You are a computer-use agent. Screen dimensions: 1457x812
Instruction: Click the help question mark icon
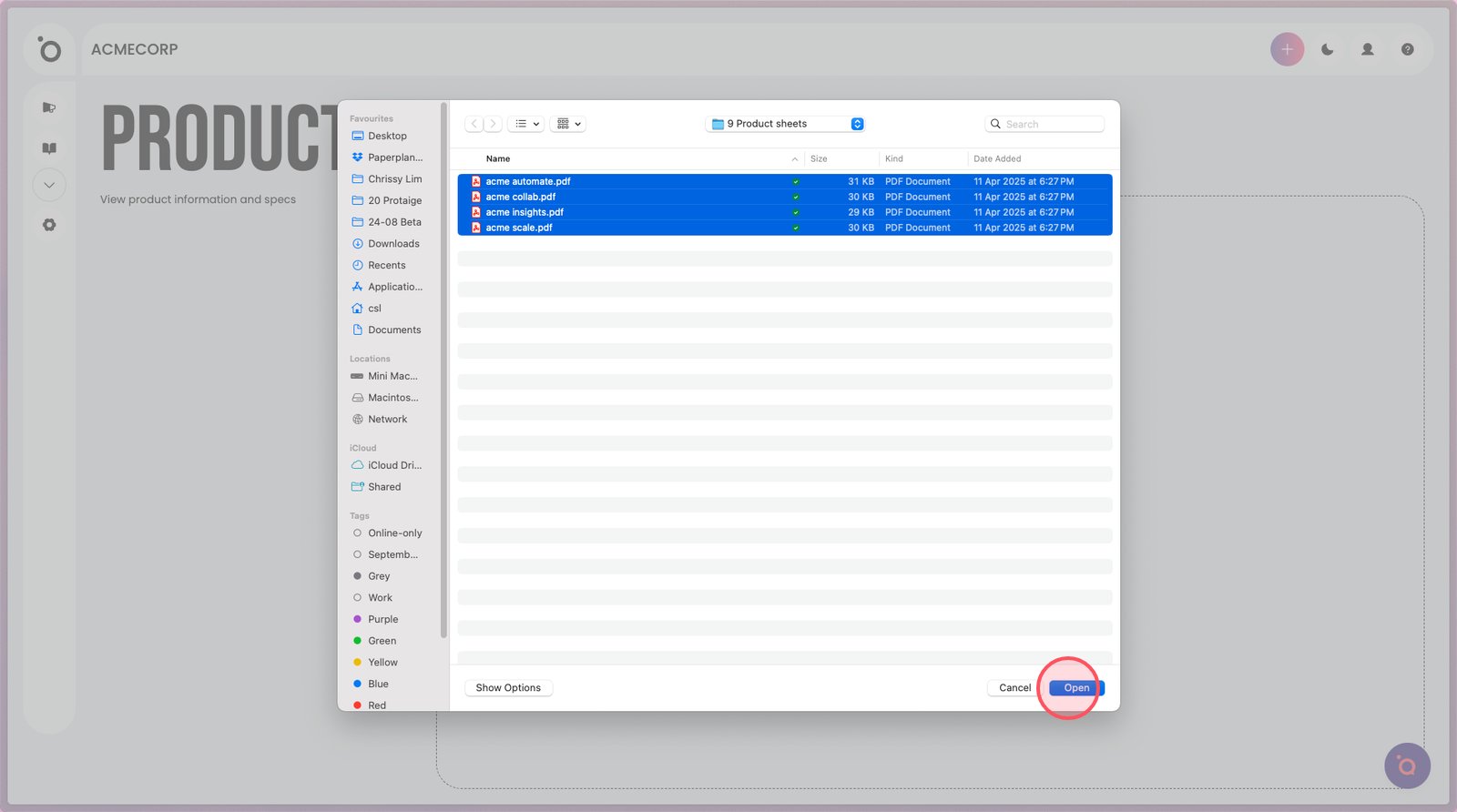pyautogui.click(x=1407, y=49)
